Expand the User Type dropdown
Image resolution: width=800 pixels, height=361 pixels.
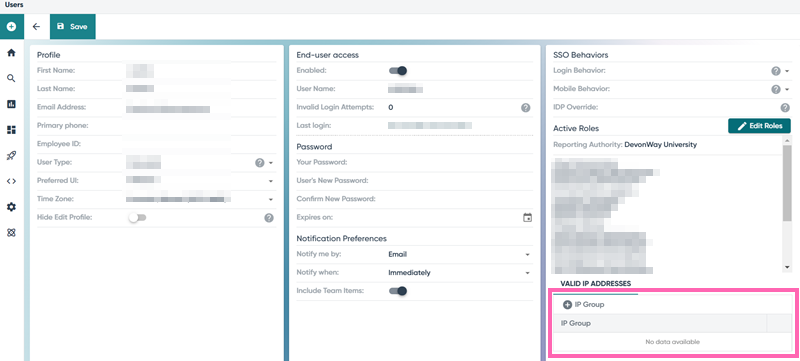tap(271, 163)
